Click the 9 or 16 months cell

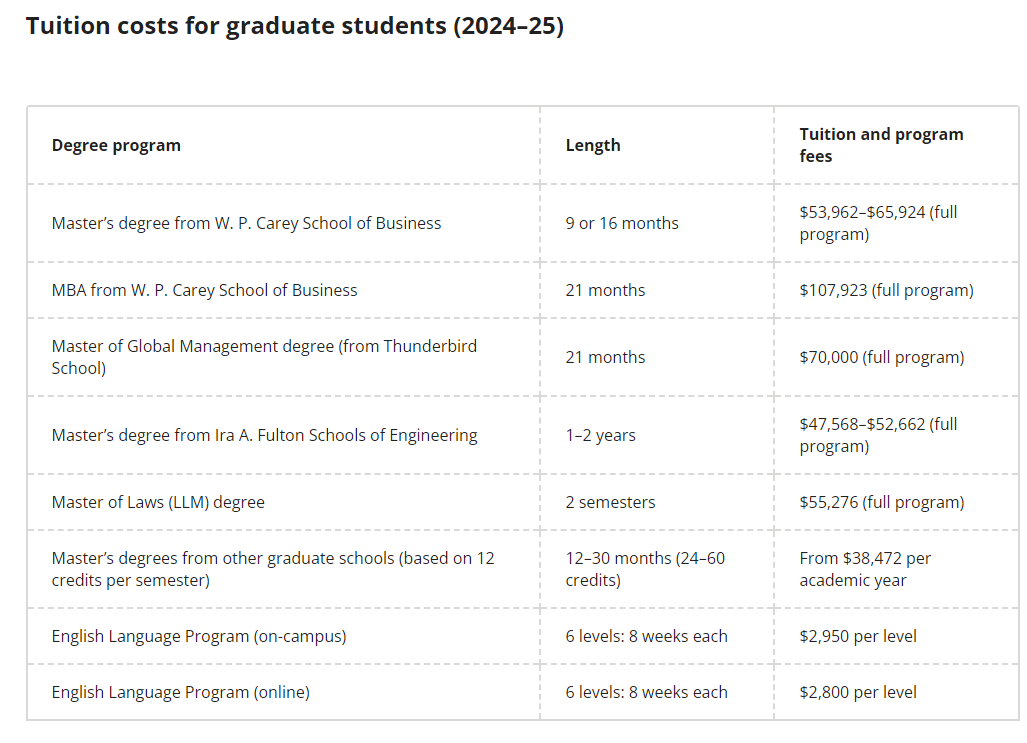[622, 223]
